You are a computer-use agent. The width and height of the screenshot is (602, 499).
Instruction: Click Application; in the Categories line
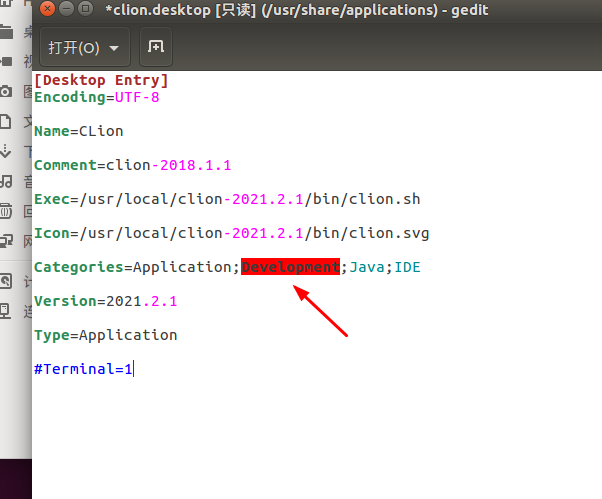(x=186, y=267)
